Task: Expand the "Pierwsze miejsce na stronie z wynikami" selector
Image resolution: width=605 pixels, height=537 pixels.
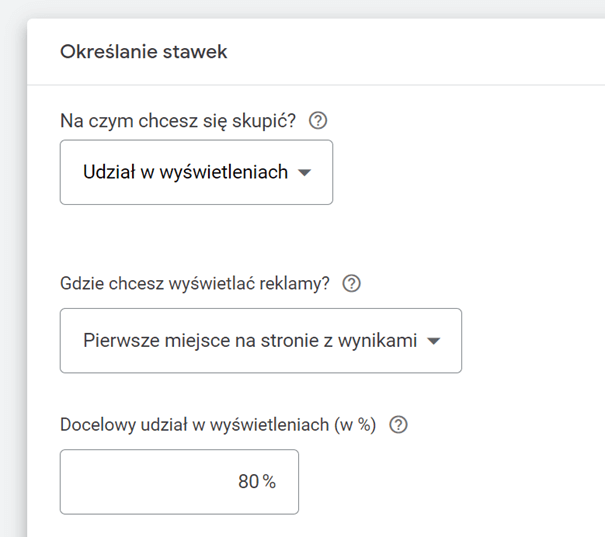Action: [261, 341]
